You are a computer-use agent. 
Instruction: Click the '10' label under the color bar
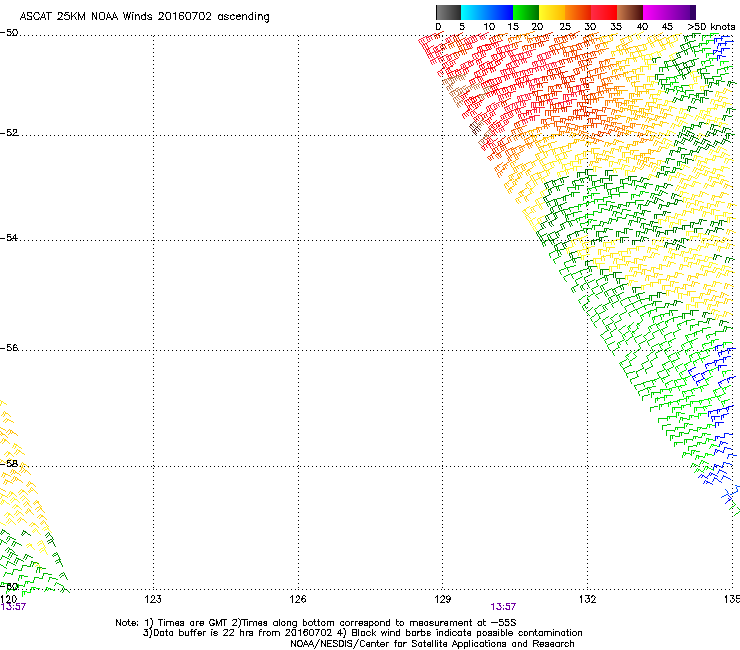pyautogui.click(x=489, y=27)
